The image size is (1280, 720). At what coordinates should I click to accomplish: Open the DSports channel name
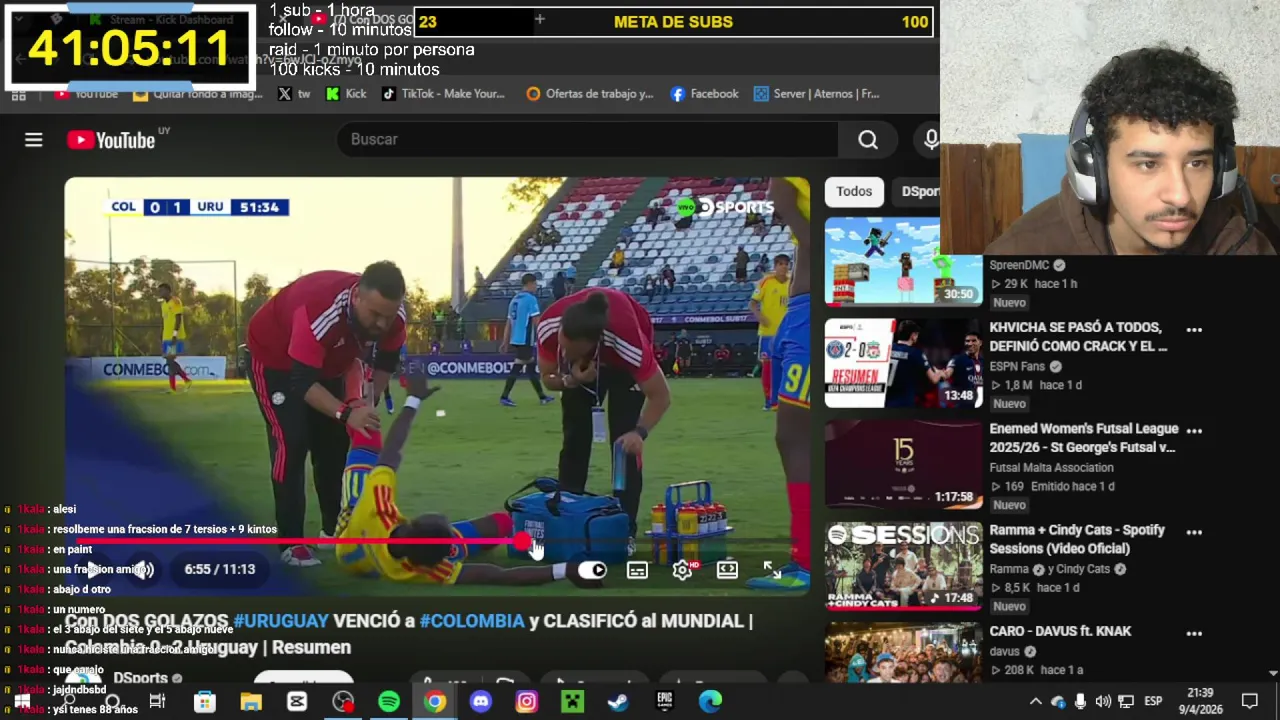[140, 678]
